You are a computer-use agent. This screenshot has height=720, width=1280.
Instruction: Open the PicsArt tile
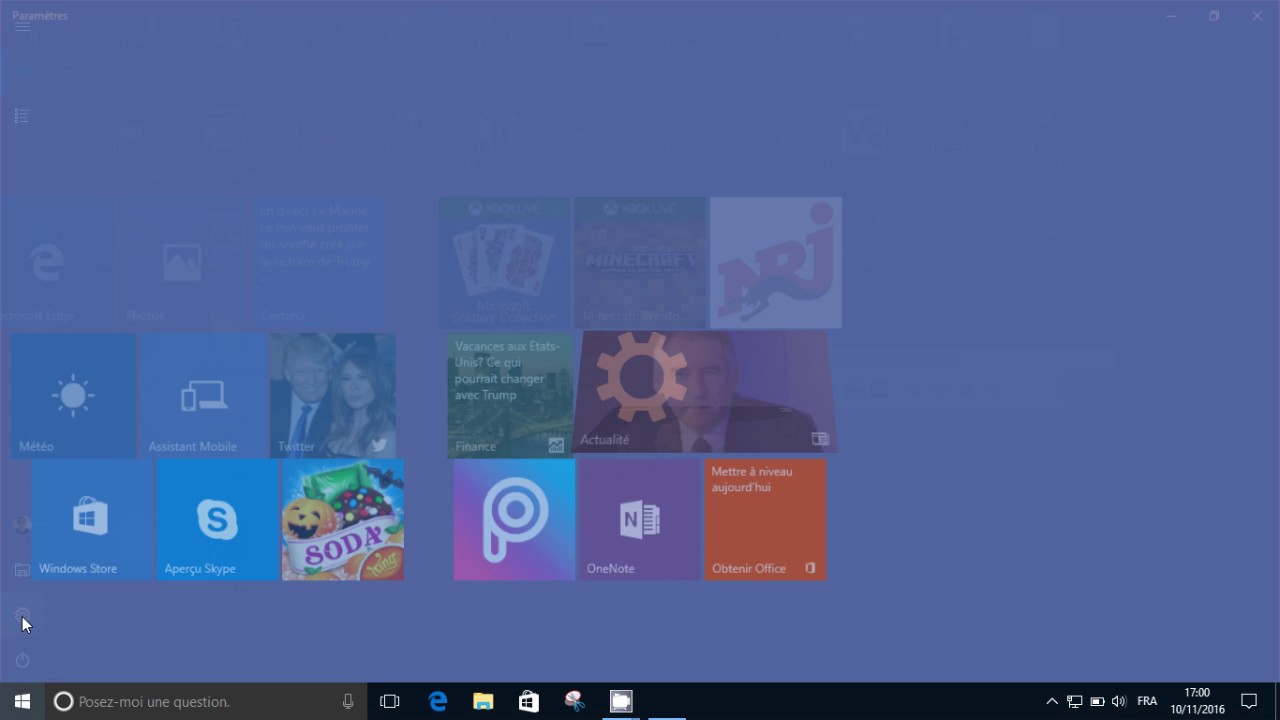[x=515, y=520]
